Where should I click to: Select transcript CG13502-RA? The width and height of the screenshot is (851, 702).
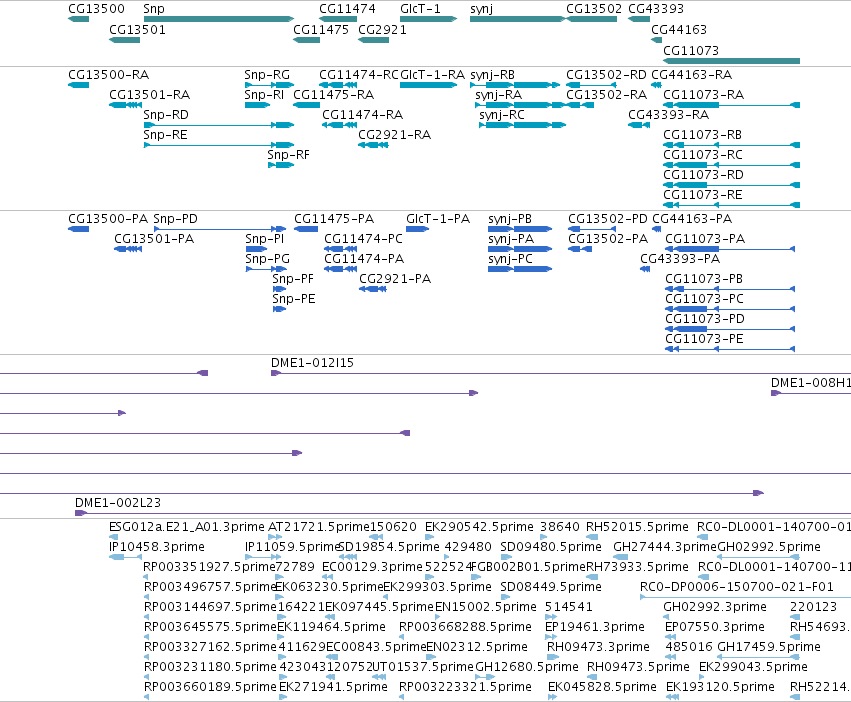(580, 105)
